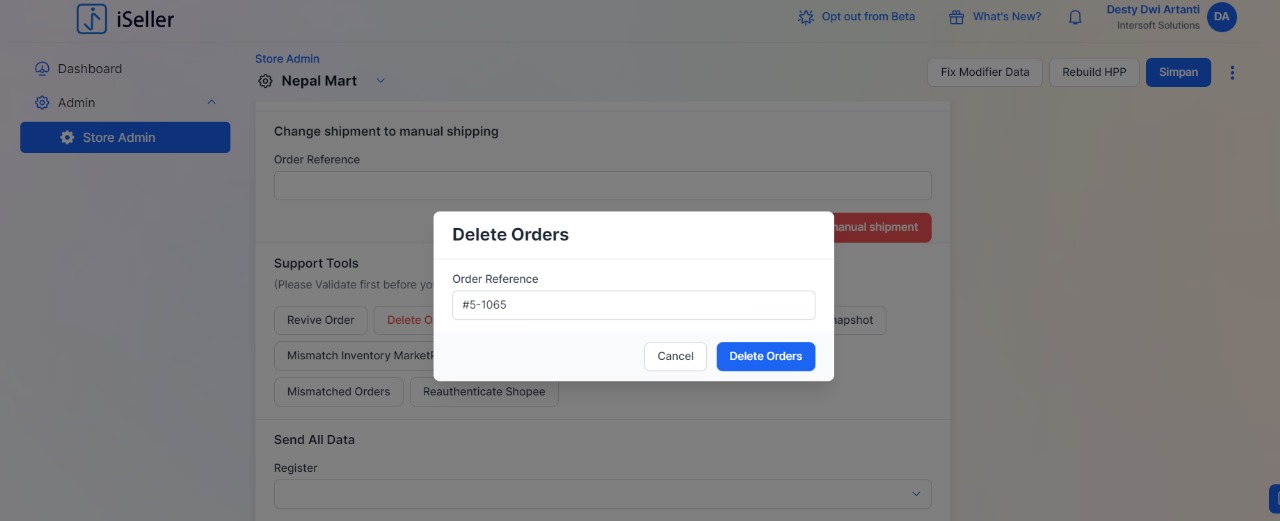
Task: Click the Opt out from Beta bug icon
Action: click(806, 17)
